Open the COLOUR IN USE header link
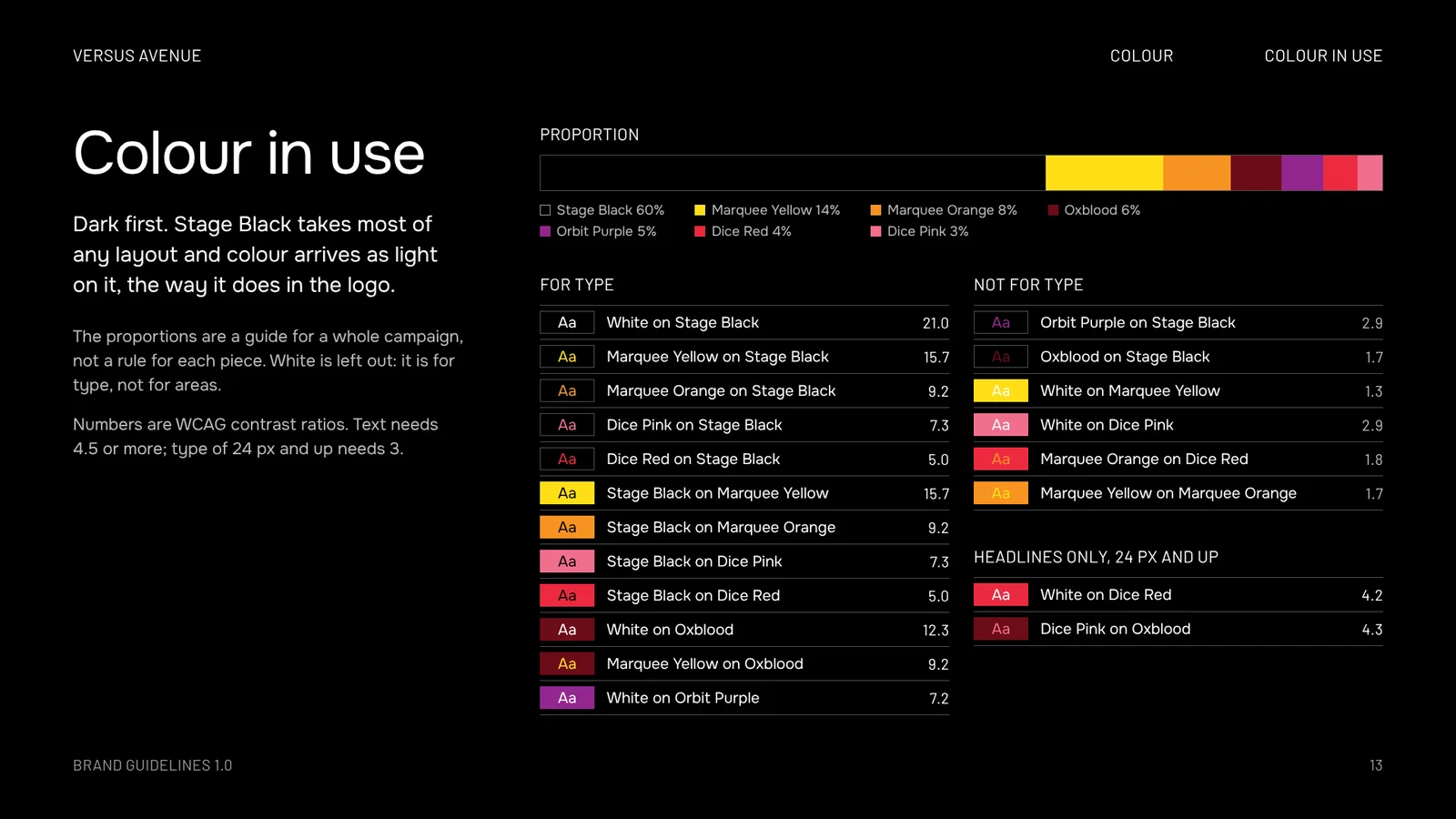1456x819 pixels. [1323, 56]
